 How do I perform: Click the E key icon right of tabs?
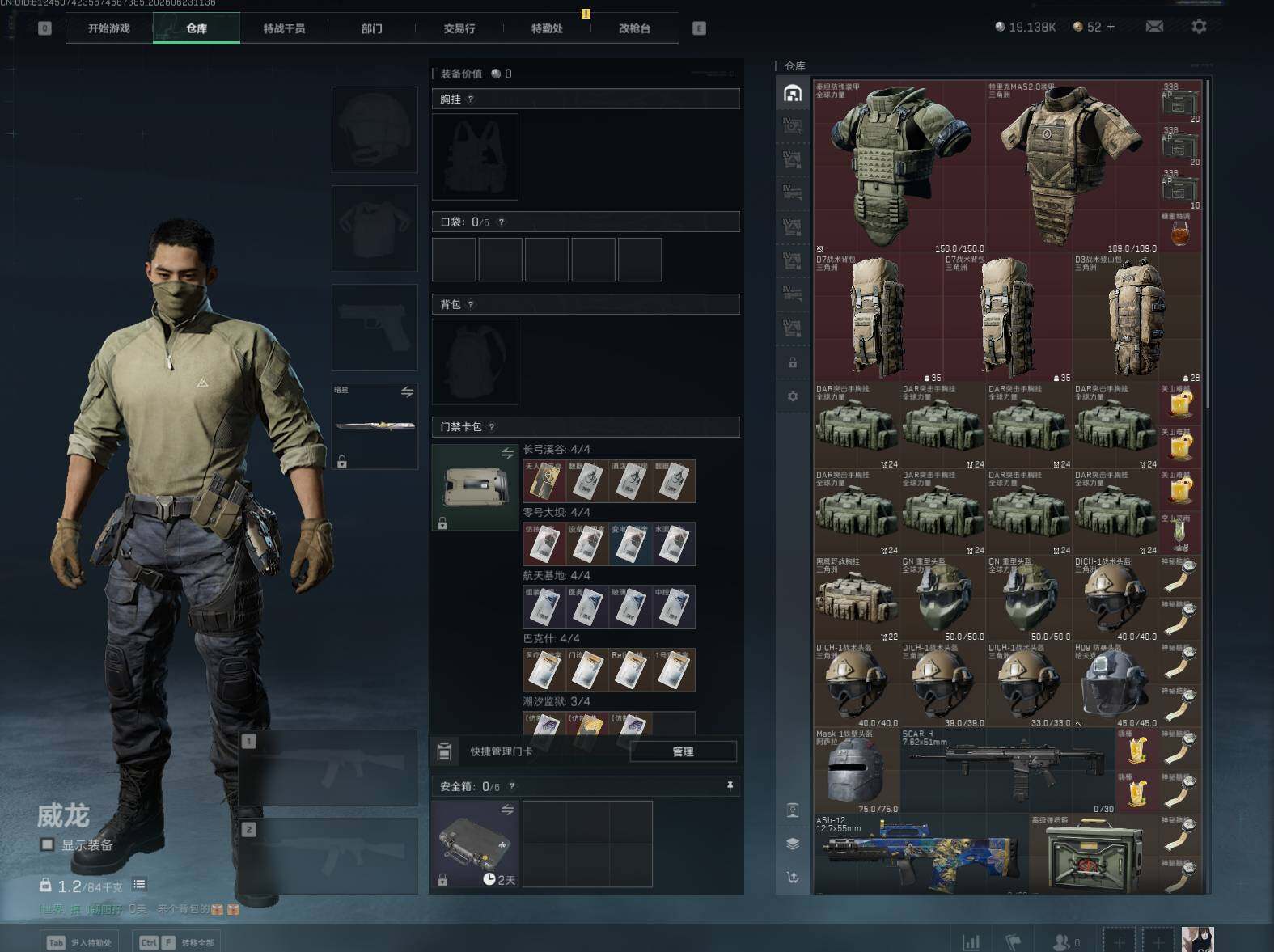(700, 28)
